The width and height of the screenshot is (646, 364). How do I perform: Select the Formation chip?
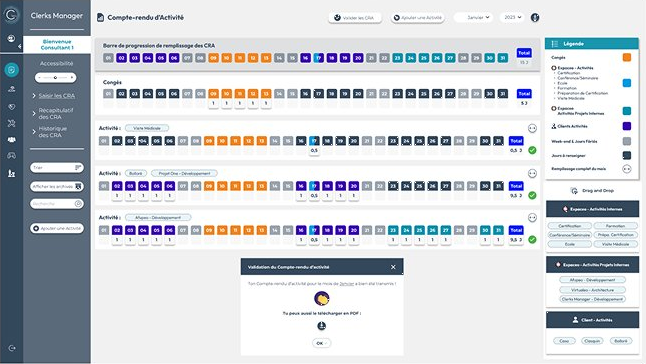click(x=616, y=226)
